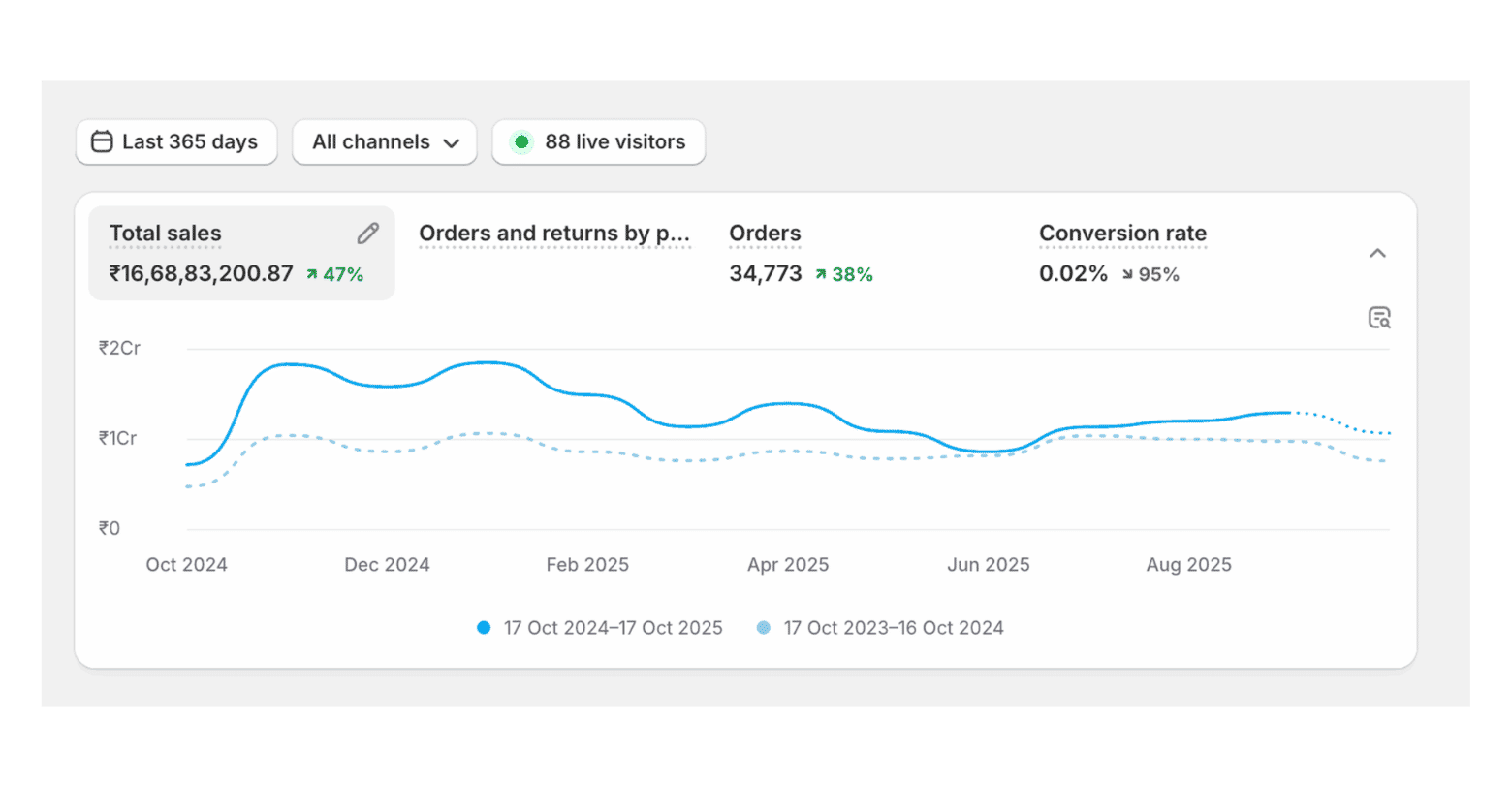Click the calendar icon on the date filter
The image size is (1512, 810).
pos(101,141)
